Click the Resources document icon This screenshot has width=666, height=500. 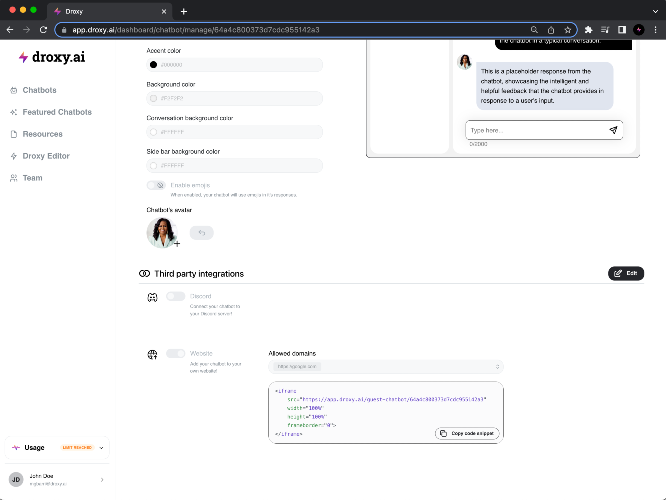pos(14,134)
